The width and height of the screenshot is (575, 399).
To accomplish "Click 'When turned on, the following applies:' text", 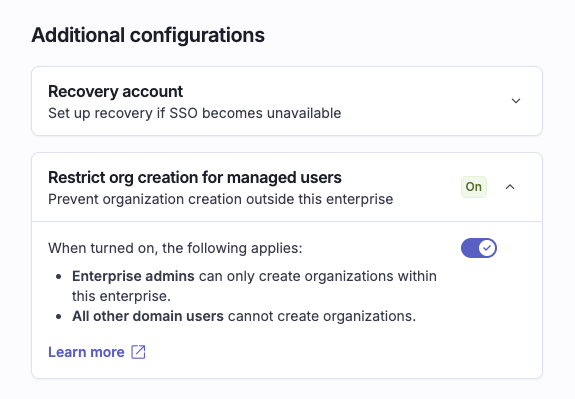I will click(175, 248).
